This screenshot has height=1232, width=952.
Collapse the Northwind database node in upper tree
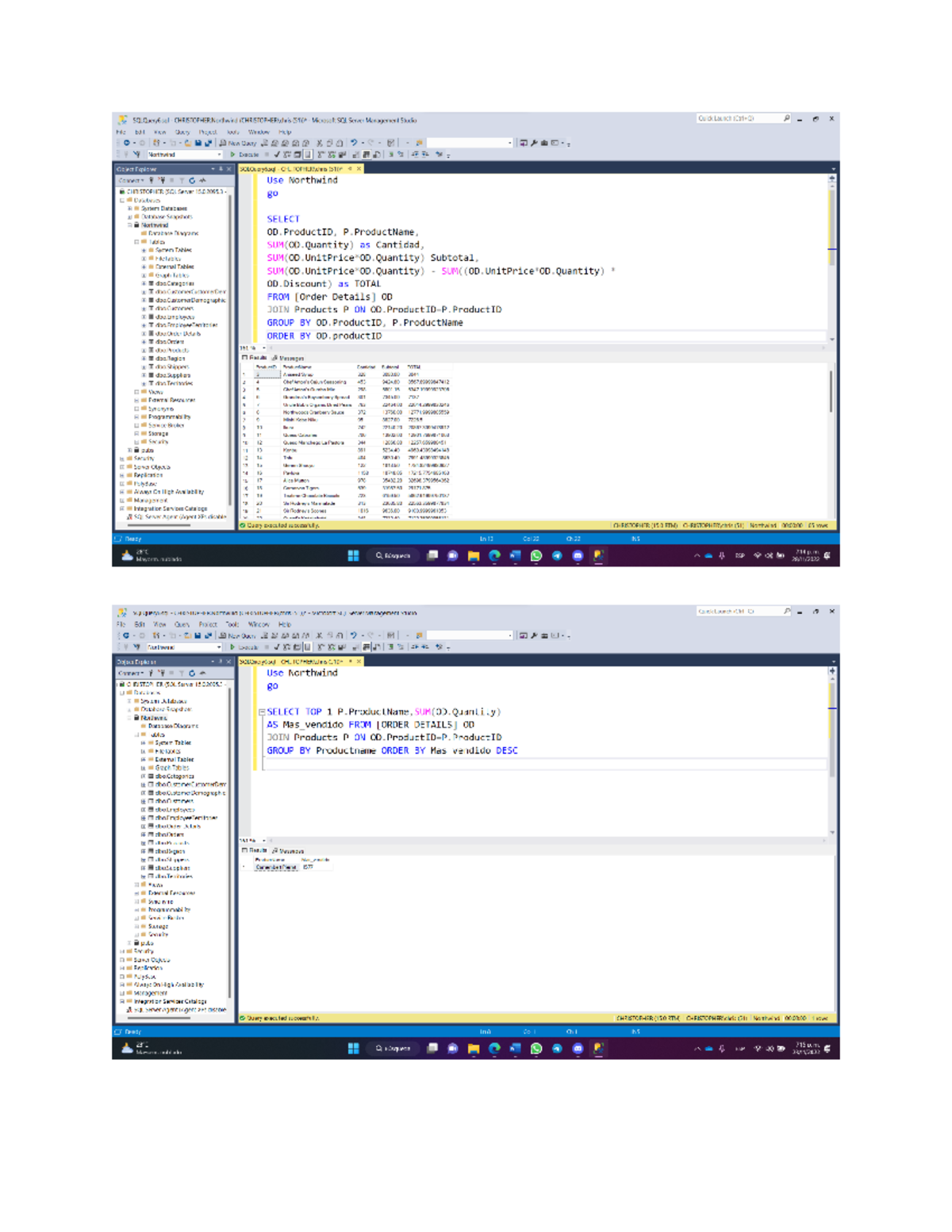pos(130,225)
